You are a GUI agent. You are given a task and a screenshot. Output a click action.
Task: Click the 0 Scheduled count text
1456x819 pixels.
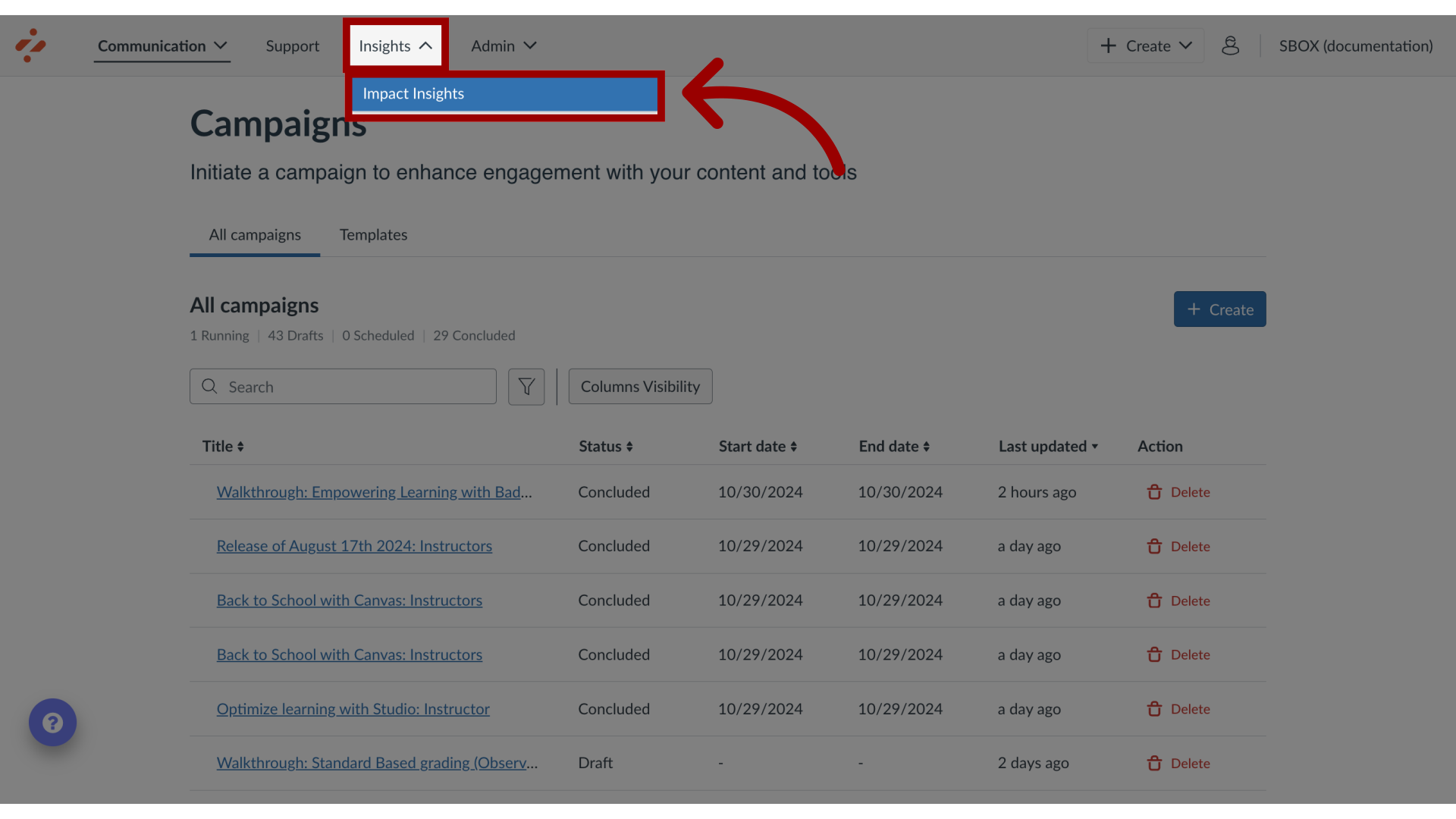(x=378, y=335)
